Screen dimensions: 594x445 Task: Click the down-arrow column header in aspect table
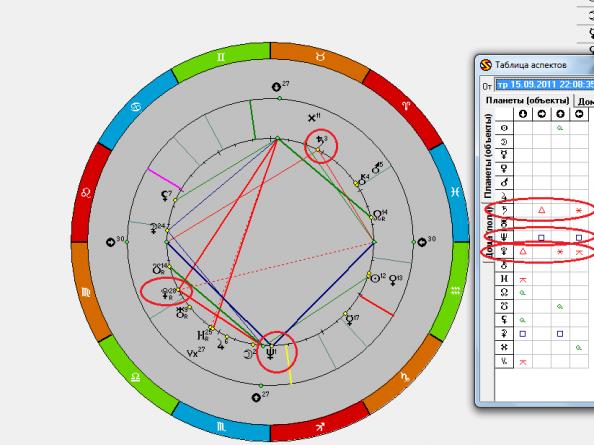click(x=523, y=114)
